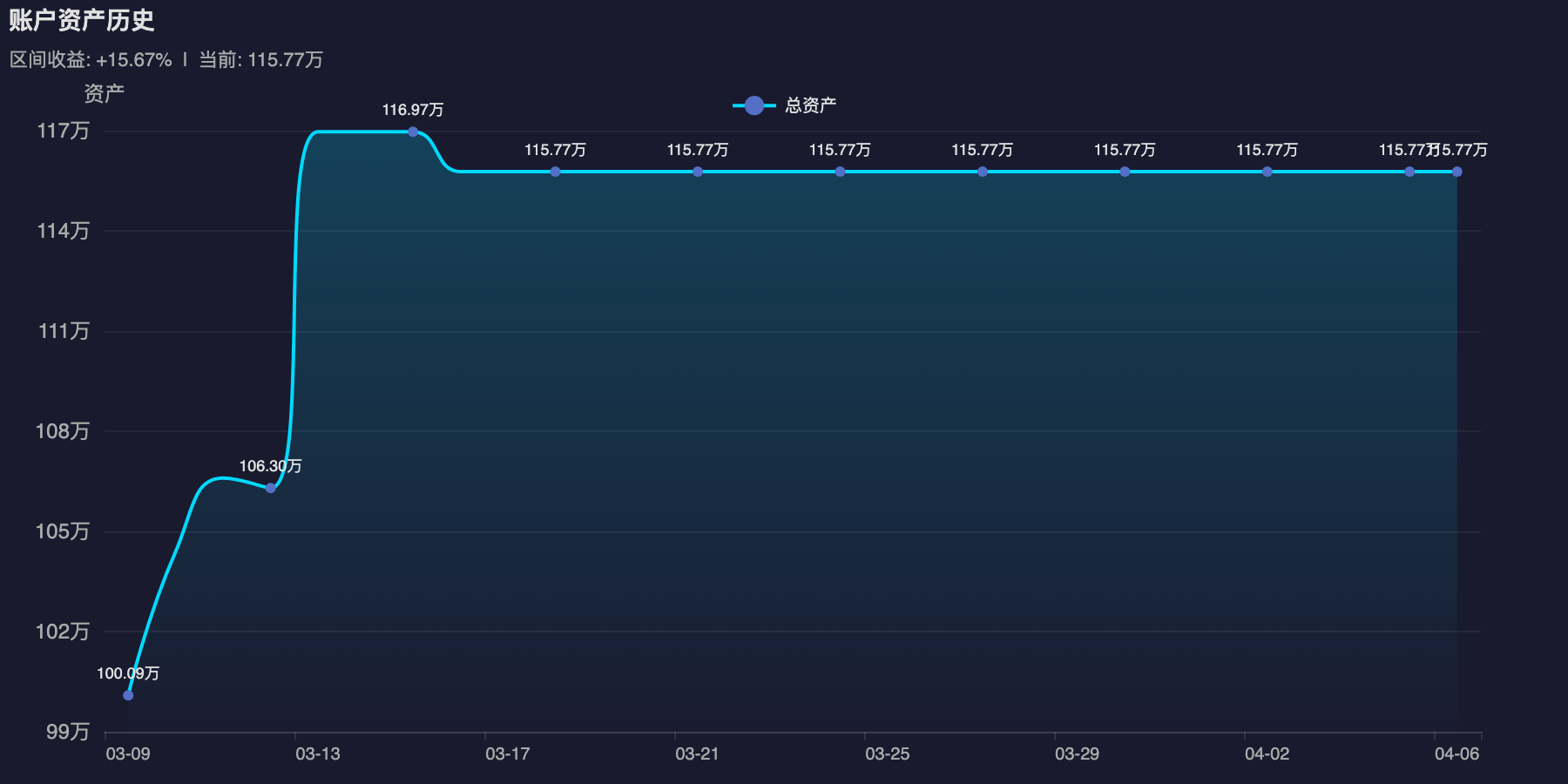This screenshot has width=1568, height=784.
Task: Click the first 115.77万 data point marker
Action: pos(555,172)
